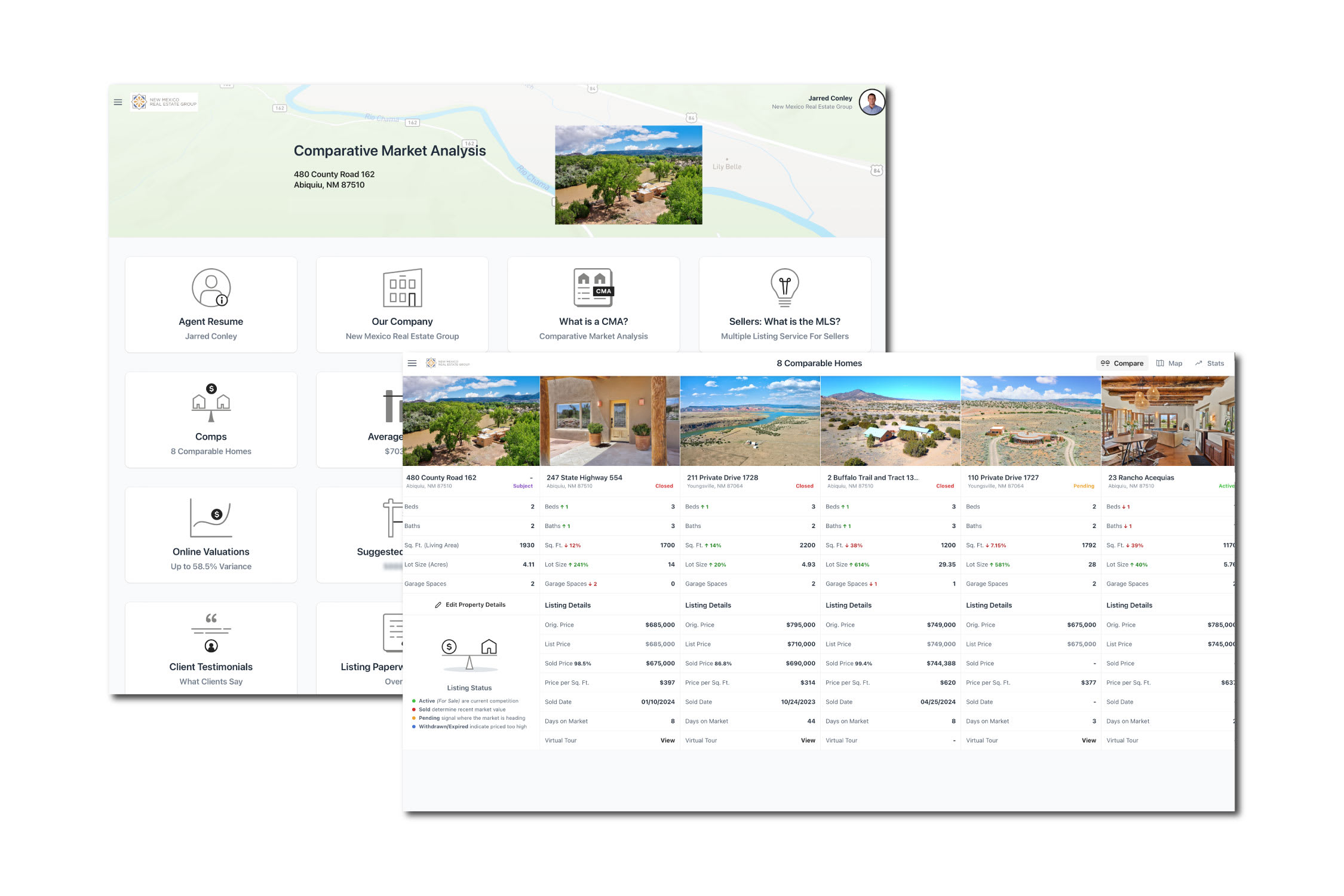Open the Agent Resume card icon
This screenshot has height=896, width=1344.
tap(211, 288)
